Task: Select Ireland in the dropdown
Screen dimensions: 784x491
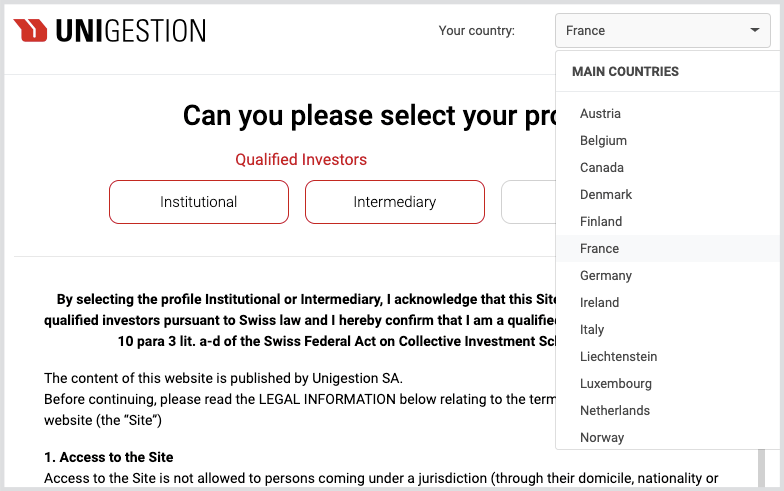Action: tap(668, 302)
